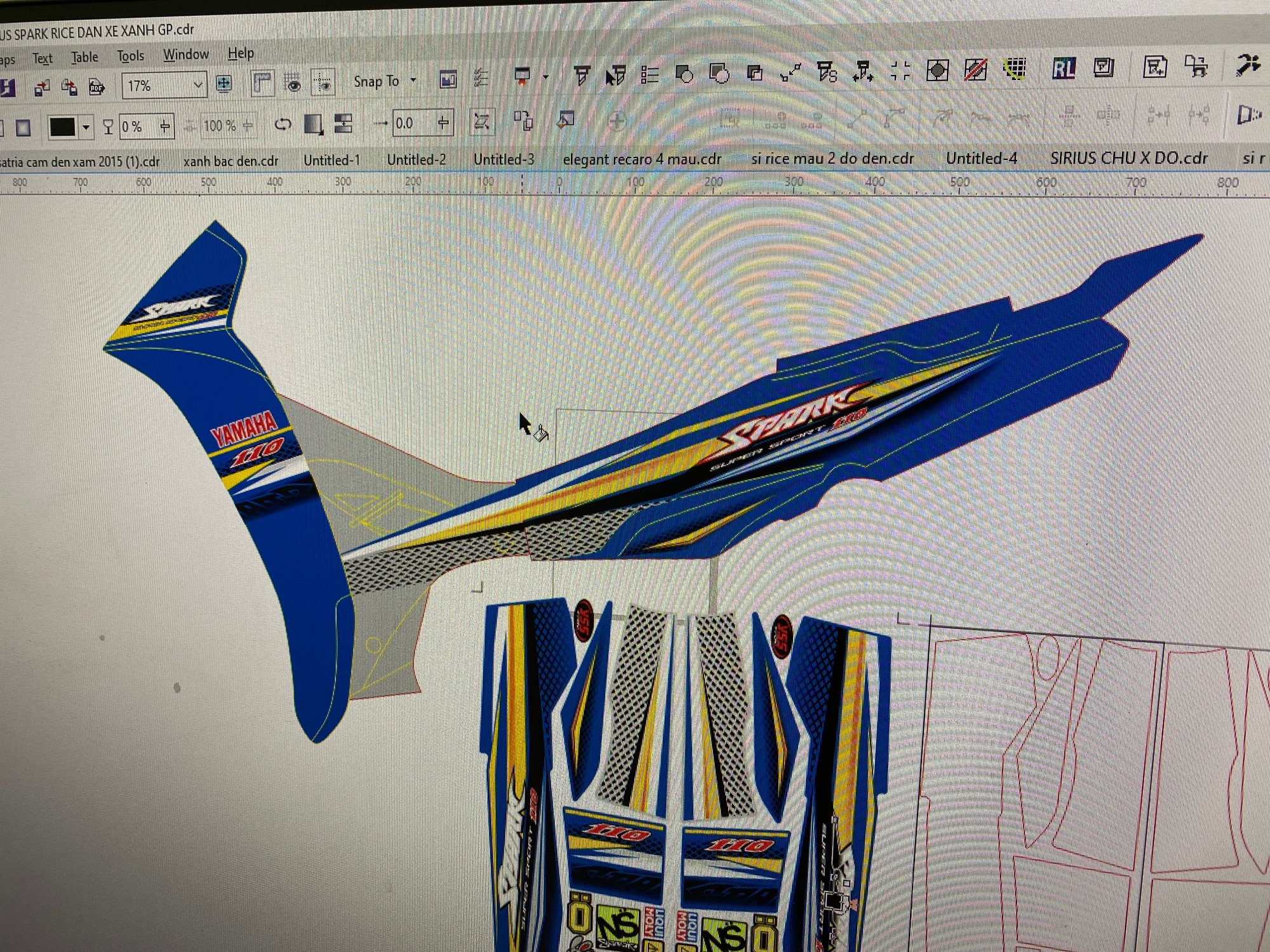Click the Publish to PDF icon
The image size is (1270, 952).
tap(97, 86)
